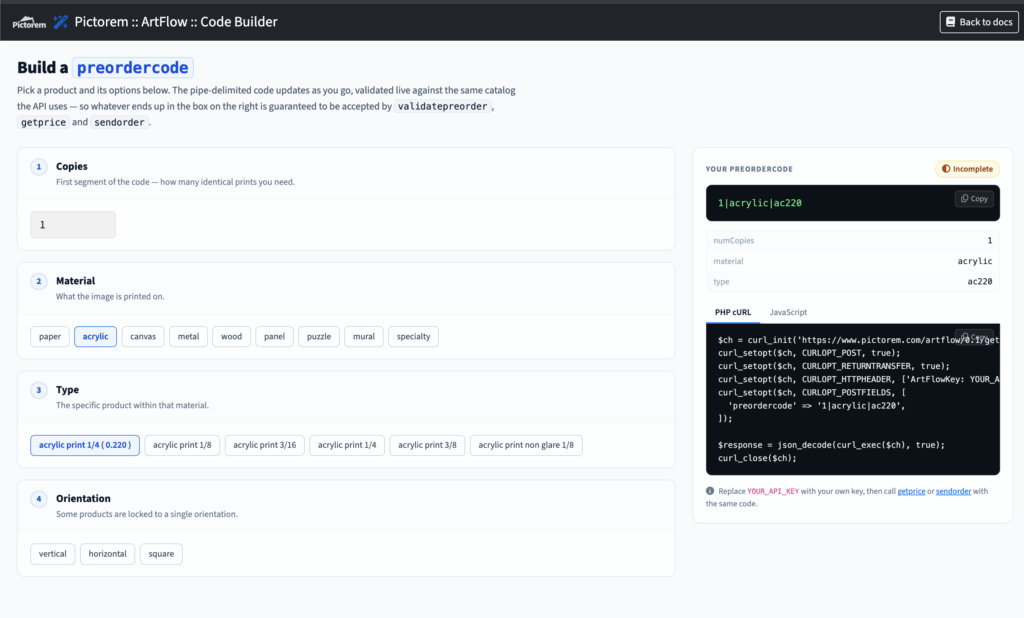Select acrylic material
This screenshot has width=1024, height=618.
(95, 336)
